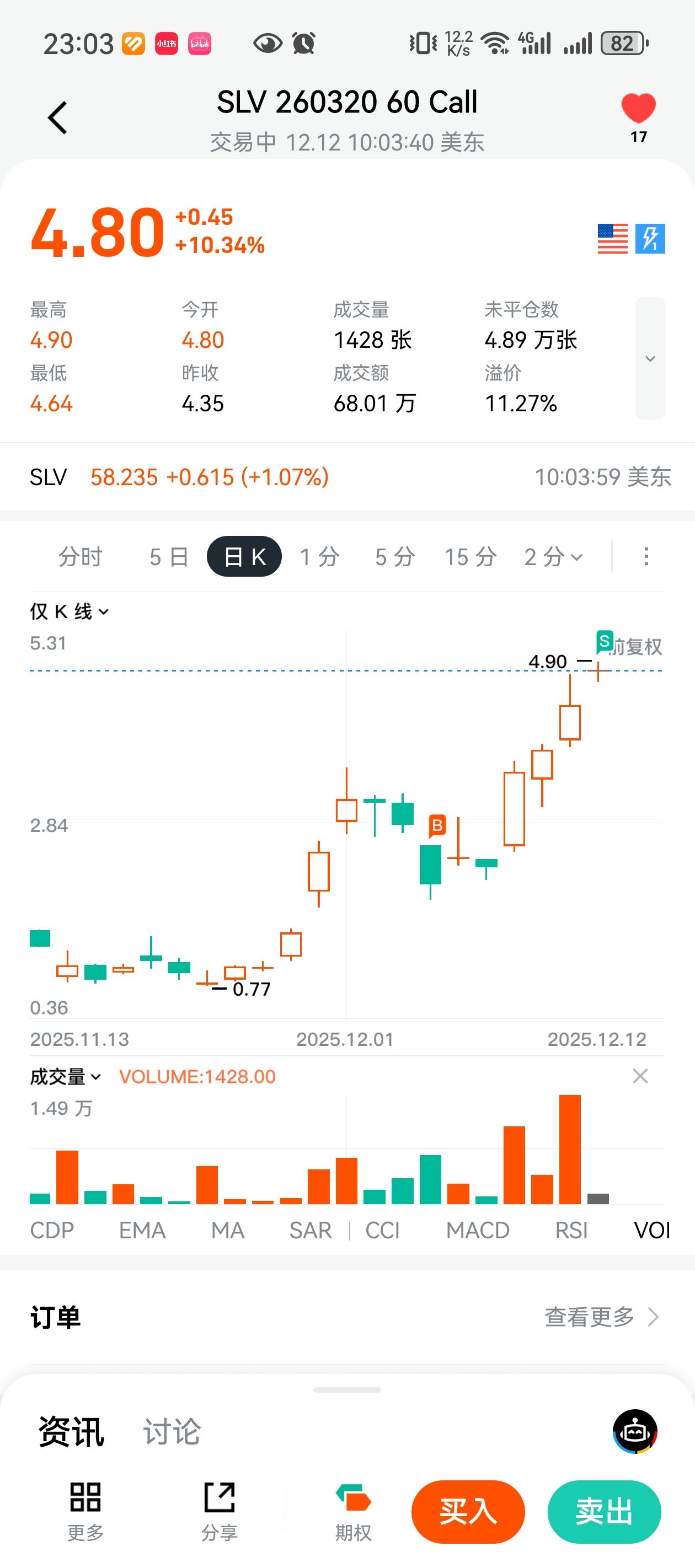Close the volume indicator panel
The image size is (695, 1568).
tap(640, 1076)
